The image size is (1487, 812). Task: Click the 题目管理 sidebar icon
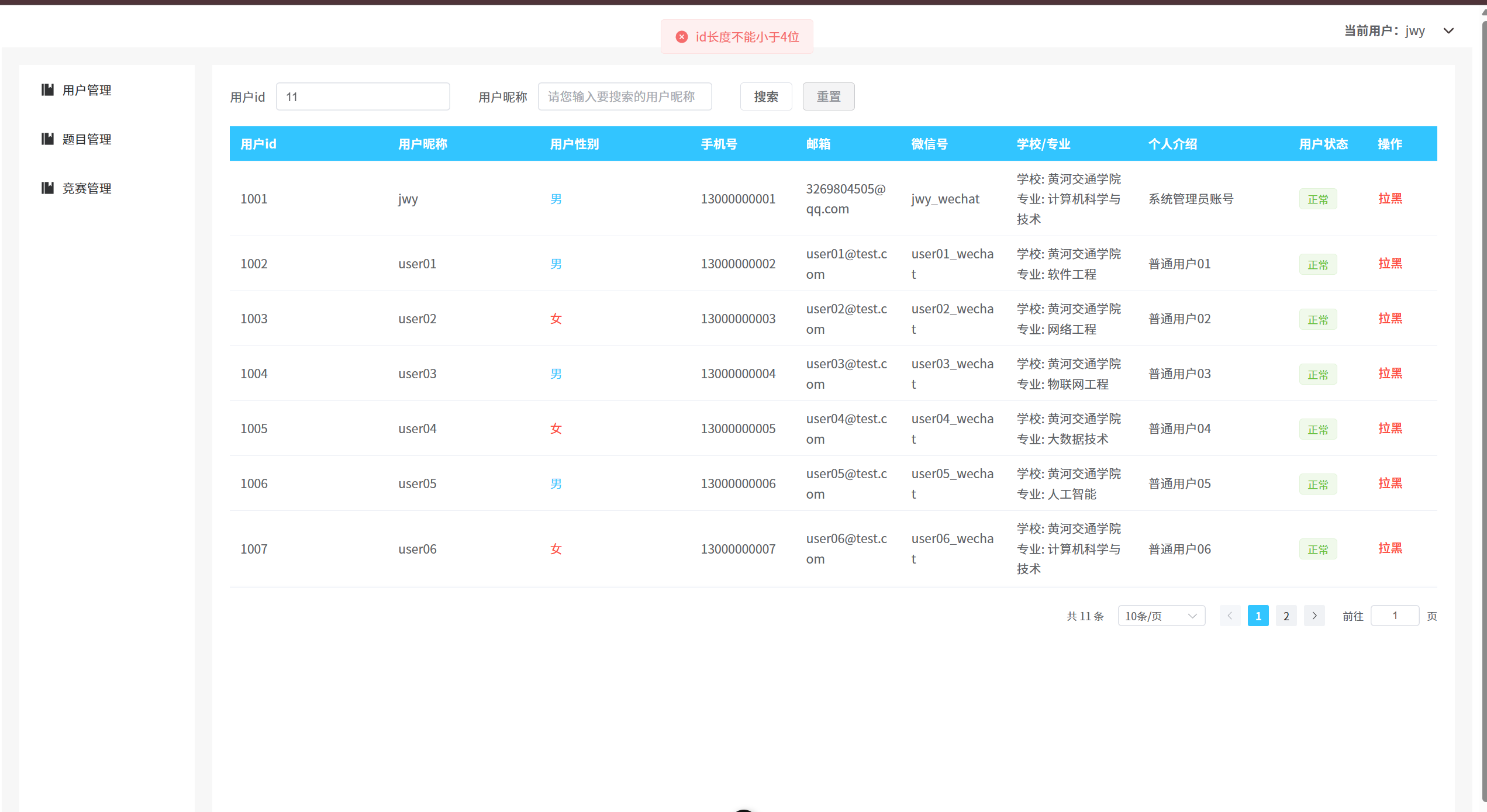click(x=47, y=139)
